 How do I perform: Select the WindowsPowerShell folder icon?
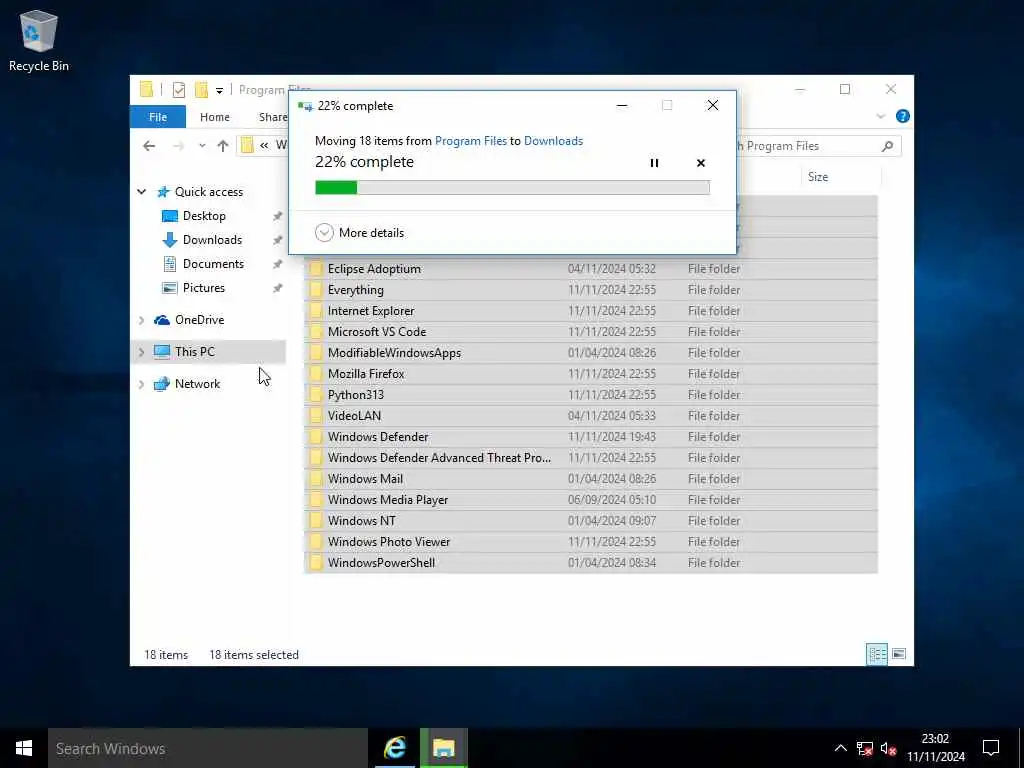[316, 563]
